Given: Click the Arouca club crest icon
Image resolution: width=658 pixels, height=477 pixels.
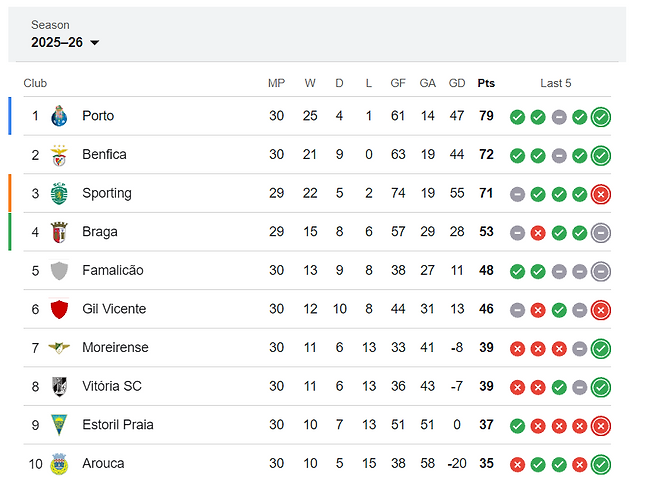Looking at the screenshot, I should (59, 464).
